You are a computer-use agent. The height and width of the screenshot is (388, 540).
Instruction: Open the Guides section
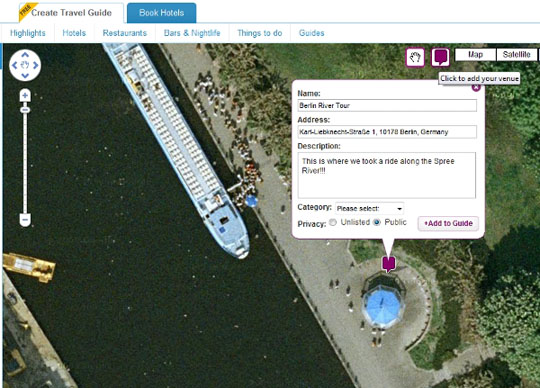(312, 33)
